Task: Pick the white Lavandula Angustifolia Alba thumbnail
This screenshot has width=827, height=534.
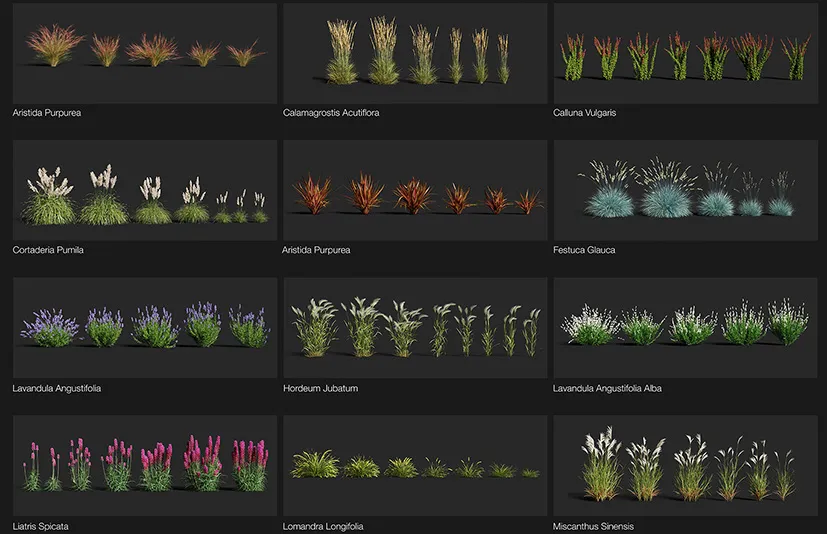Action: (x=686, y=328)
